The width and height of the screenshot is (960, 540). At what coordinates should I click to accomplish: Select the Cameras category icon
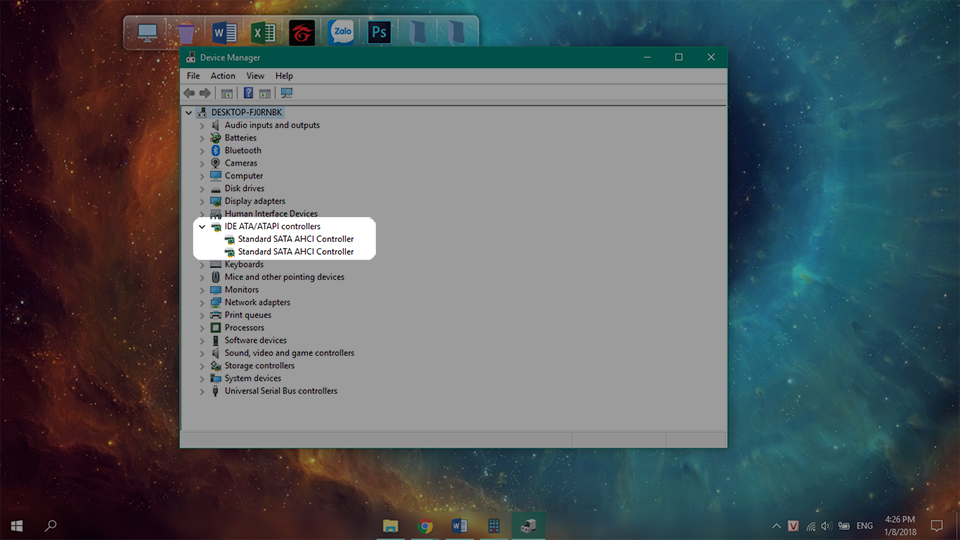[x=216, y=163]
